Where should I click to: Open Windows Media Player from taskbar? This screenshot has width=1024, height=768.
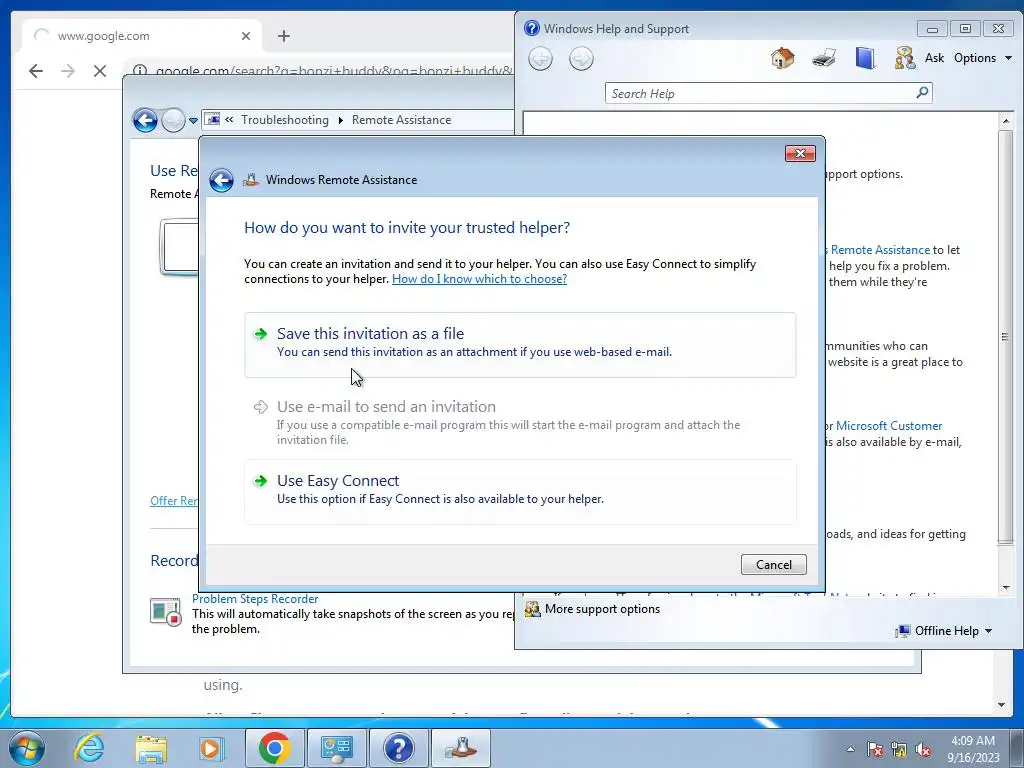[212, 748]
